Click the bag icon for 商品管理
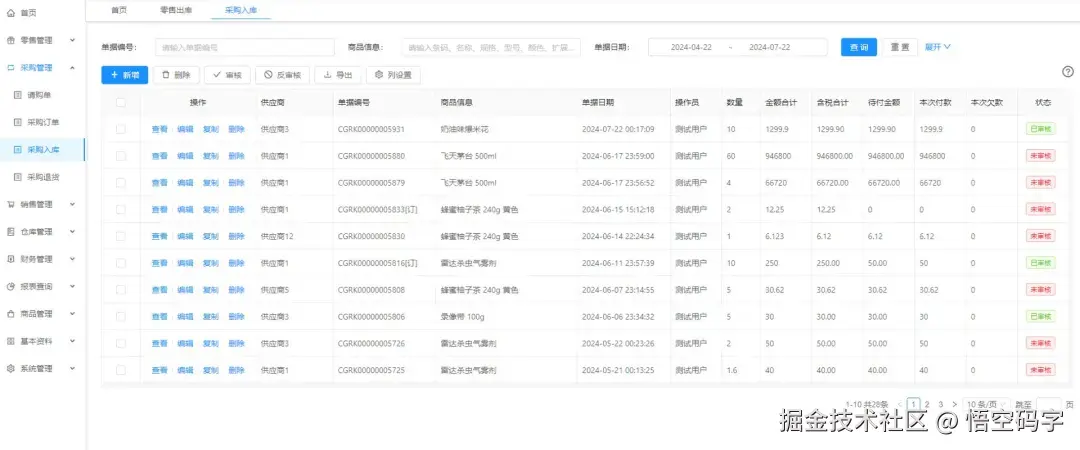Image resolution: width=1080 pixels, height=450 pixels. point(10,314)
